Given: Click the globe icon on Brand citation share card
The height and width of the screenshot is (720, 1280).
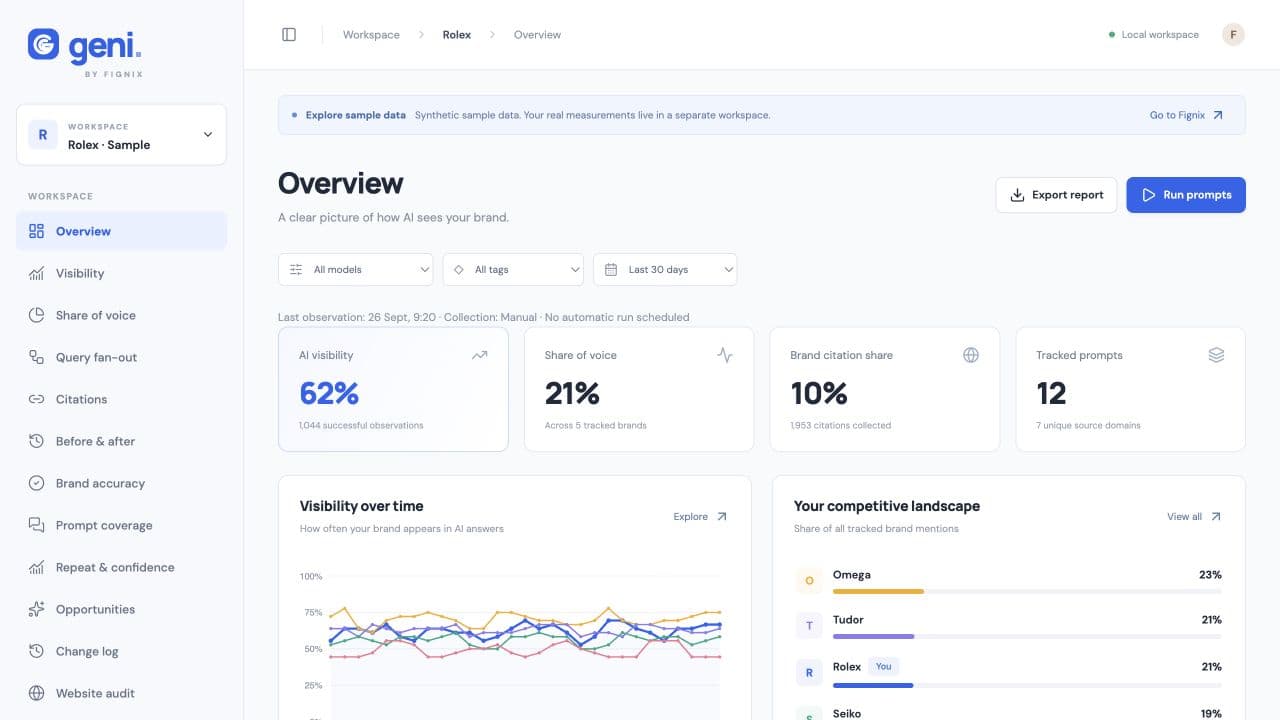Looking at the screenshot, I should (x=970, y=355).
